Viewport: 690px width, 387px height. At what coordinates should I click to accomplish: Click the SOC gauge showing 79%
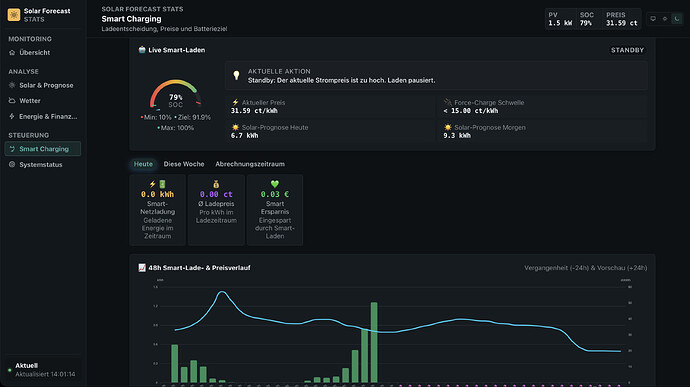(x=175, y=94)
